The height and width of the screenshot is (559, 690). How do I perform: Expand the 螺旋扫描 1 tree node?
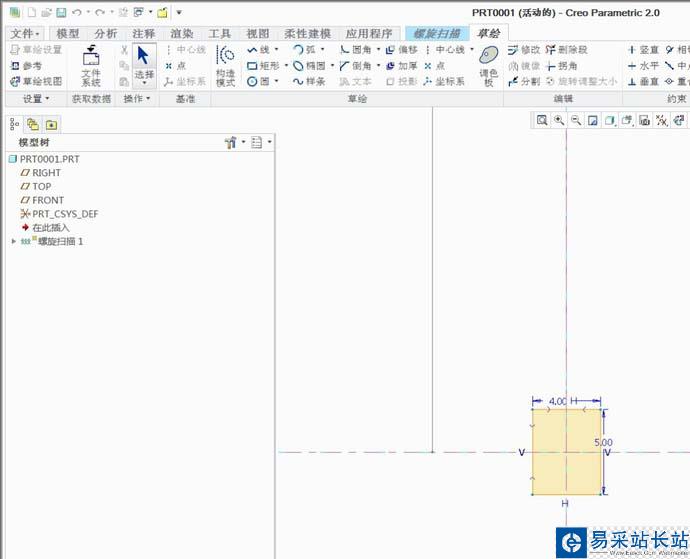click(x=14, y=241)
